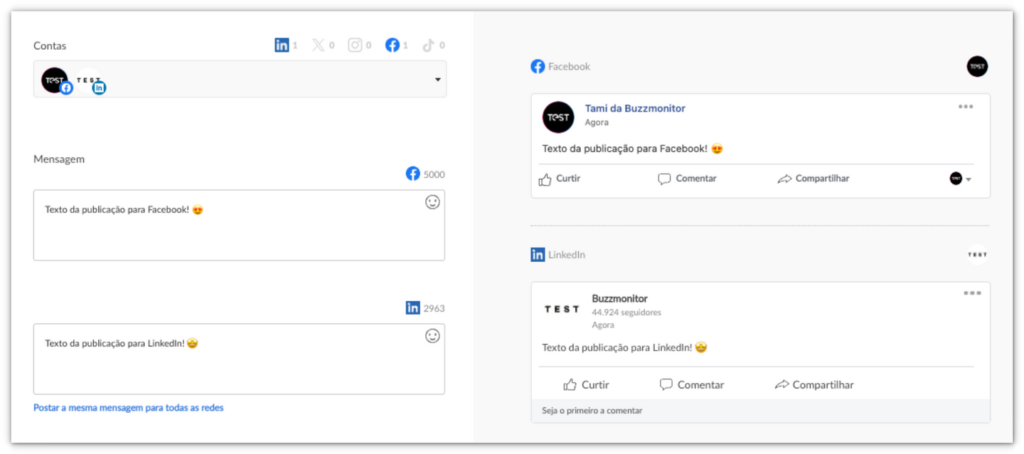Image resolution: width=1024 pixels, height=454 pixels.
Task: Click the X (Twitter) account counter icon
Action: [x=318, y=45]
